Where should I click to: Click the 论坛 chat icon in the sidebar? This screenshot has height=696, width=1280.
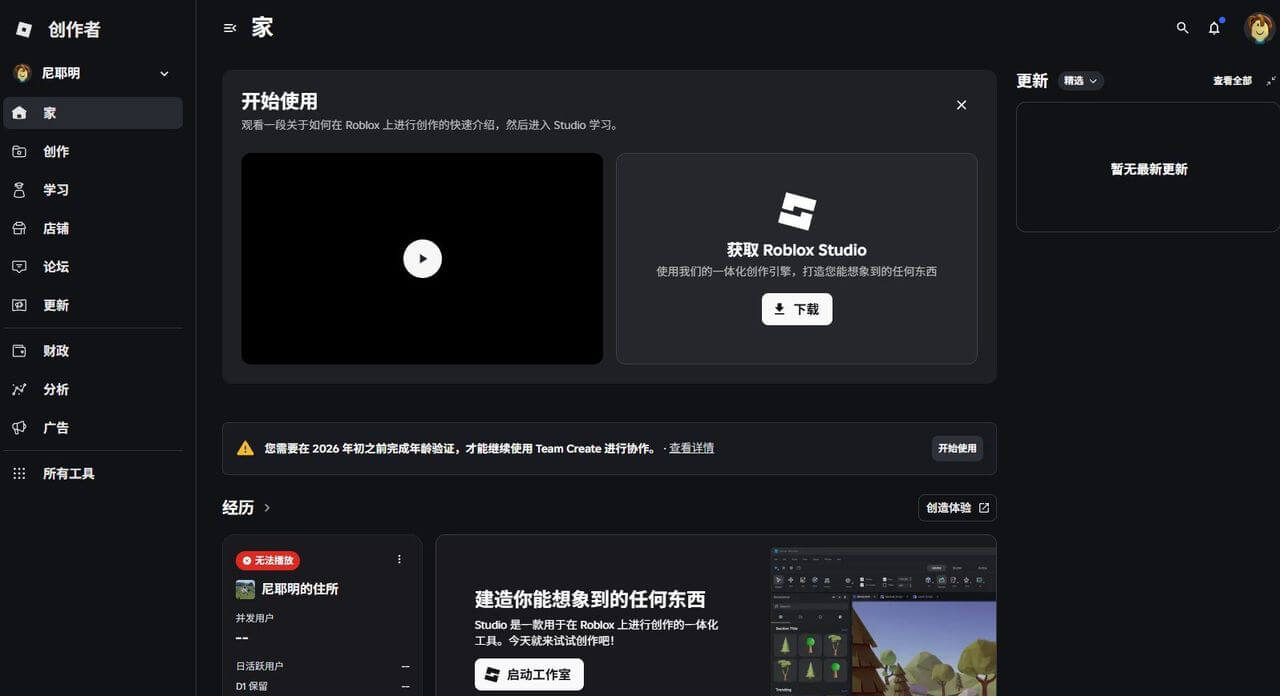19,267
